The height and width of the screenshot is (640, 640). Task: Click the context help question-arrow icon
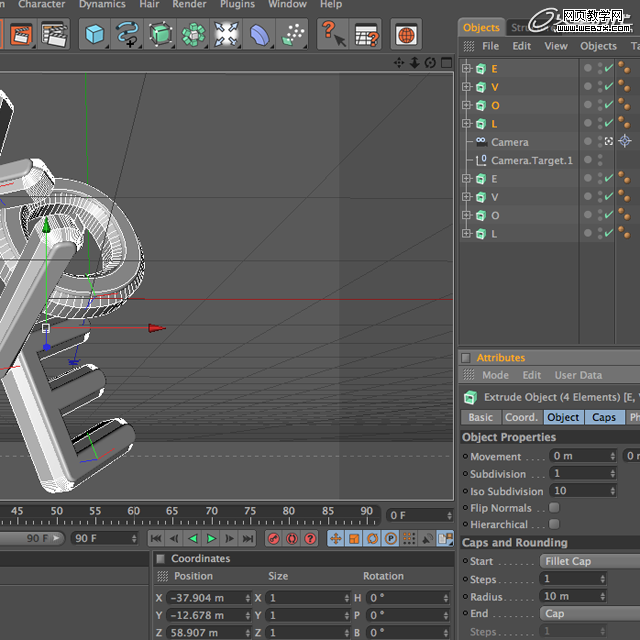[333, 34]
